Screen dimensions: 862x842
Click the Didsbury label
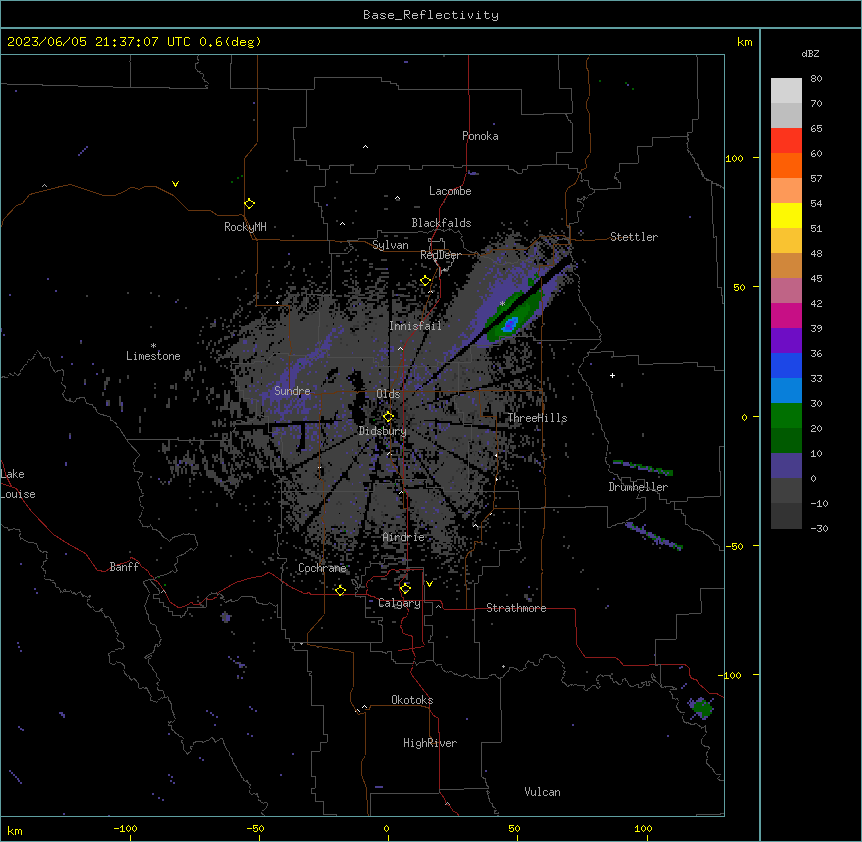click(x=383, y=431)
